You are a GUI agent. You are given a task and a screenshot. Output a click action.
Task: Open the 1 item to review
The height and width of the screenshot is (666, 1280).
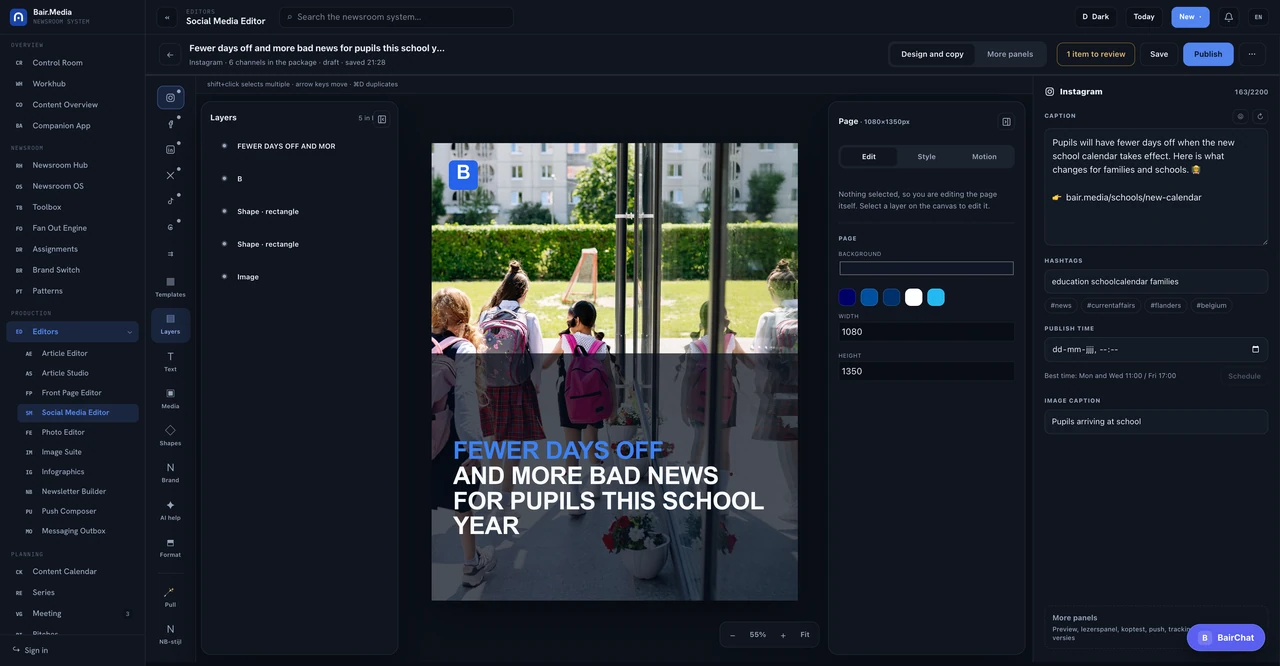1095,54
